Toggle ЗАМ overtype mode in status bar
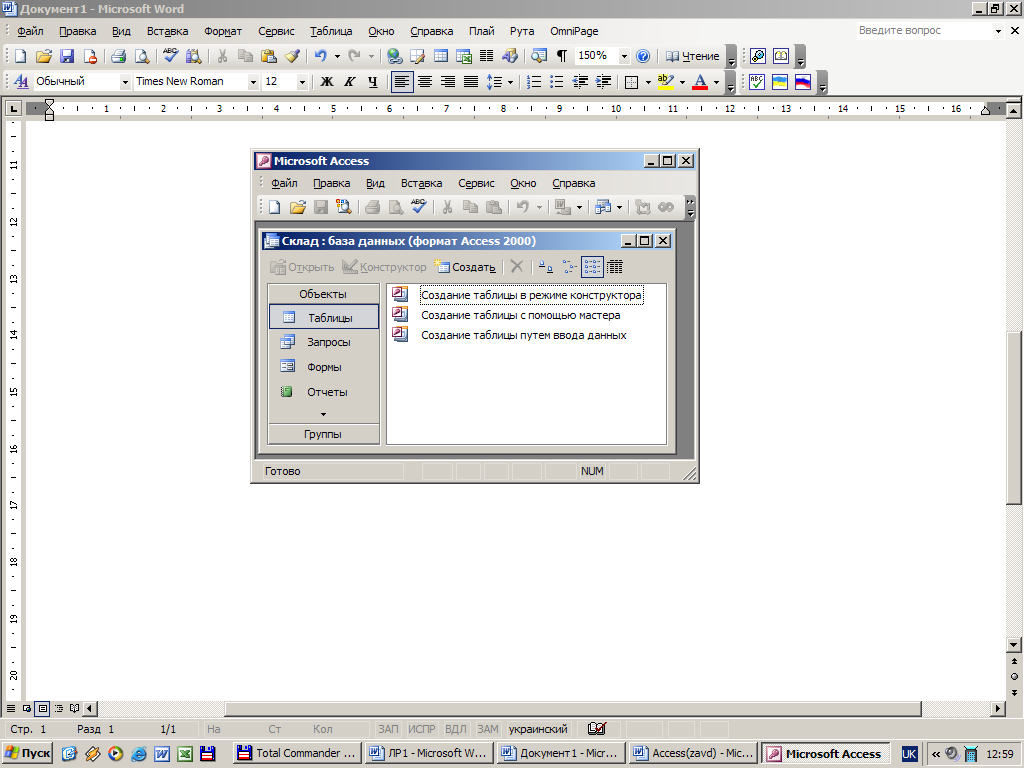The image size is (1024, 768). (487, 729)
